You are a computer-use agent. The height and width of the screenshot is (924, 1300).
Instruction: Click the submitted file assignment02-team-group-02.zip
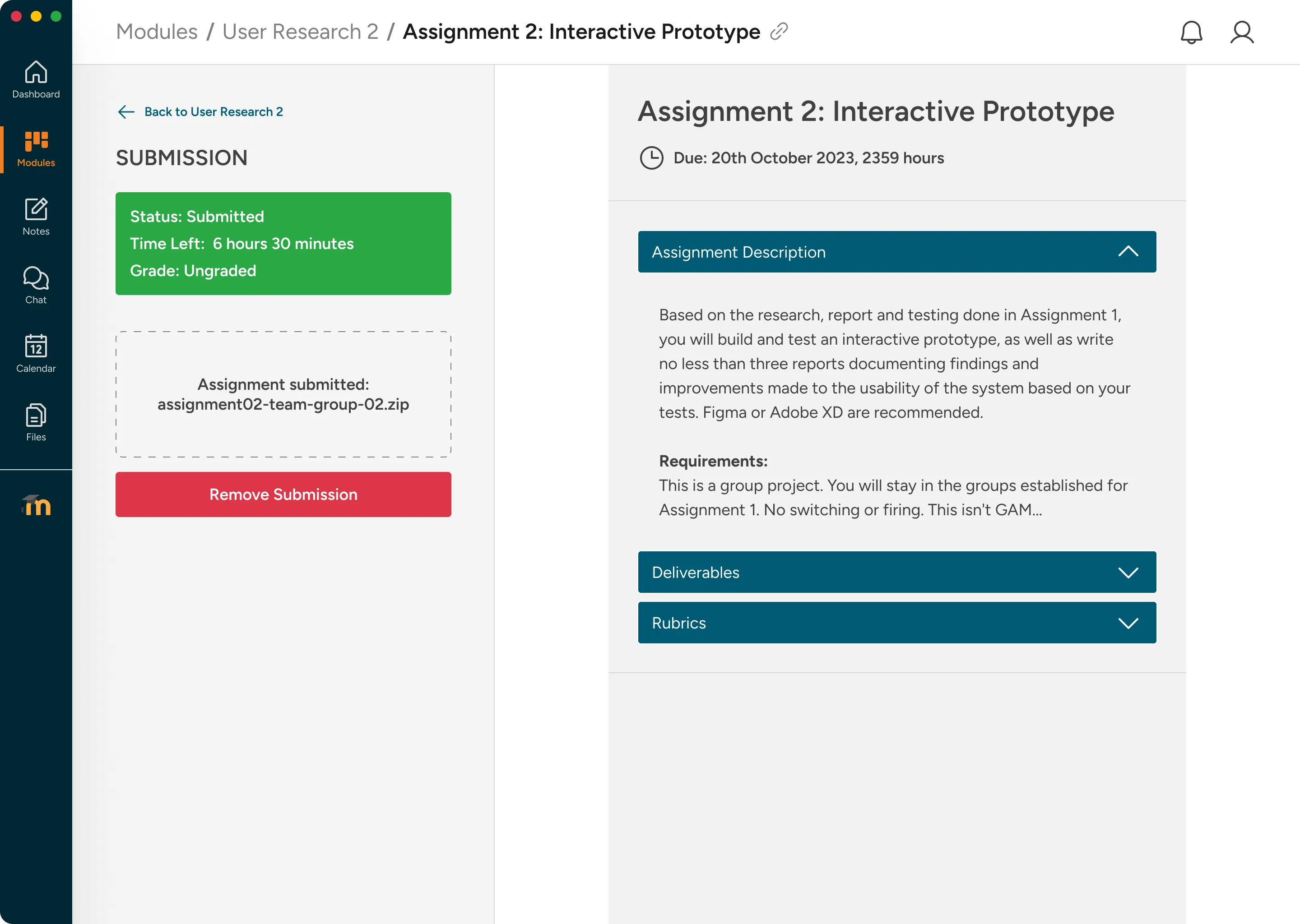pos(283,405)
